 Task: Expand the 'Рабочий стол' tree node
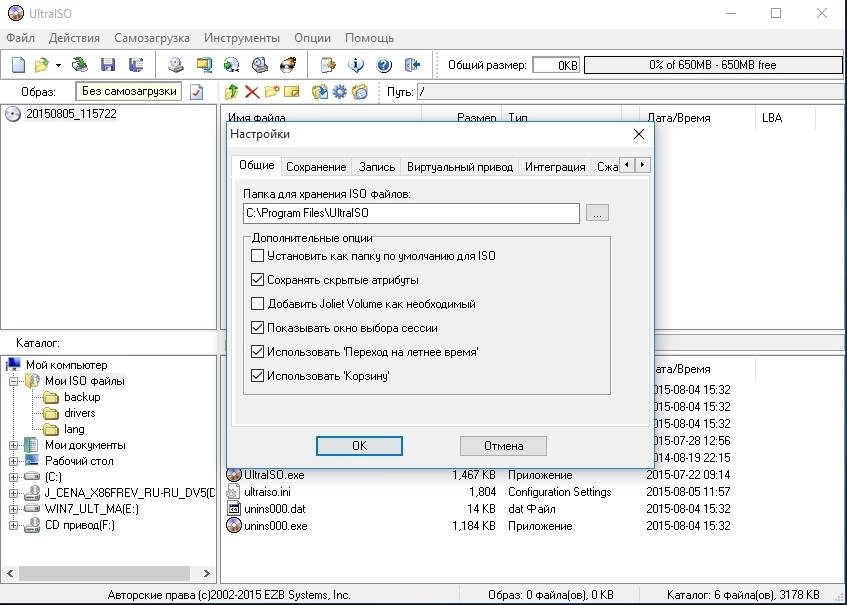[x=14, y=461]
